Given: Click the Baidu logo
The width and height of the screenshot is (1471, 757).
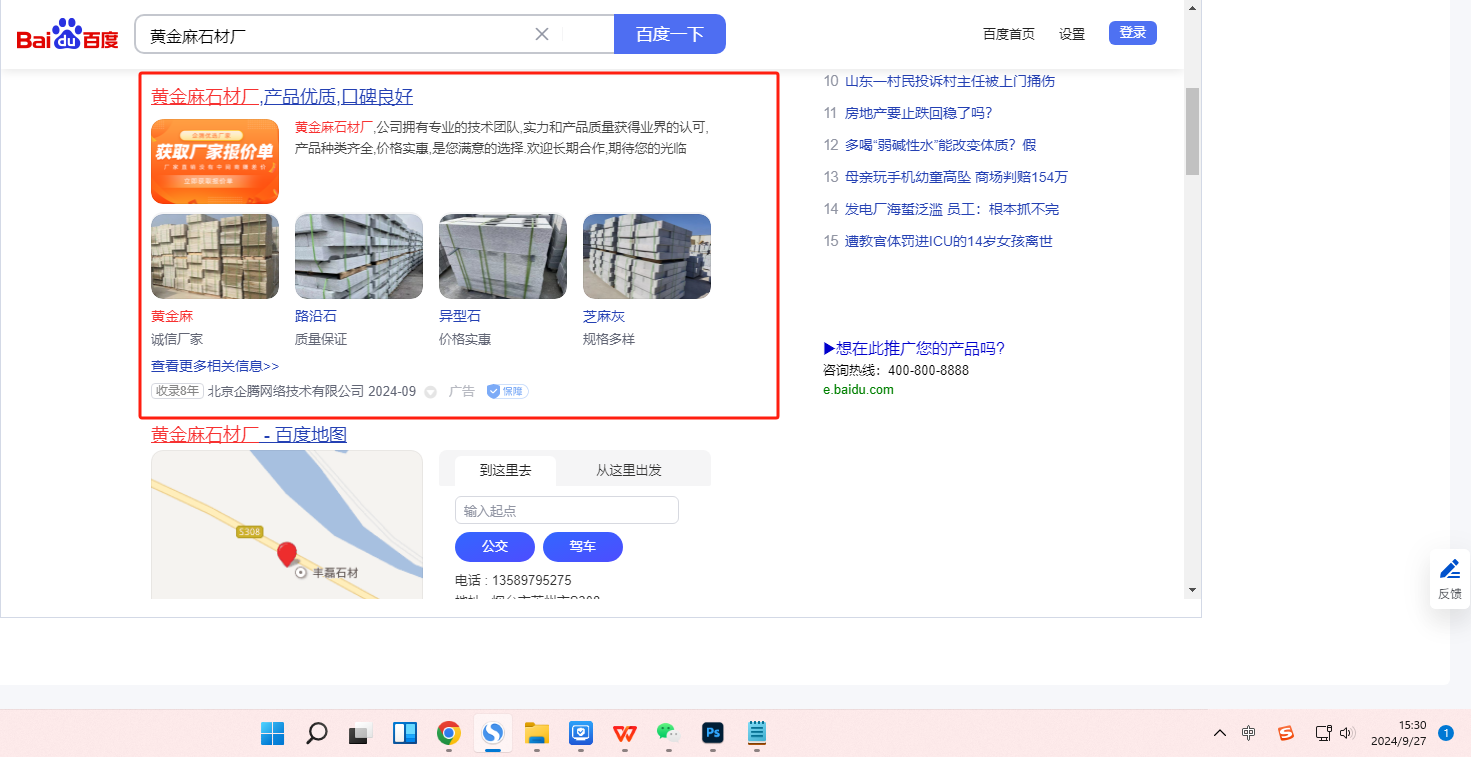Looking at the screenshot, I should point(67,34).
